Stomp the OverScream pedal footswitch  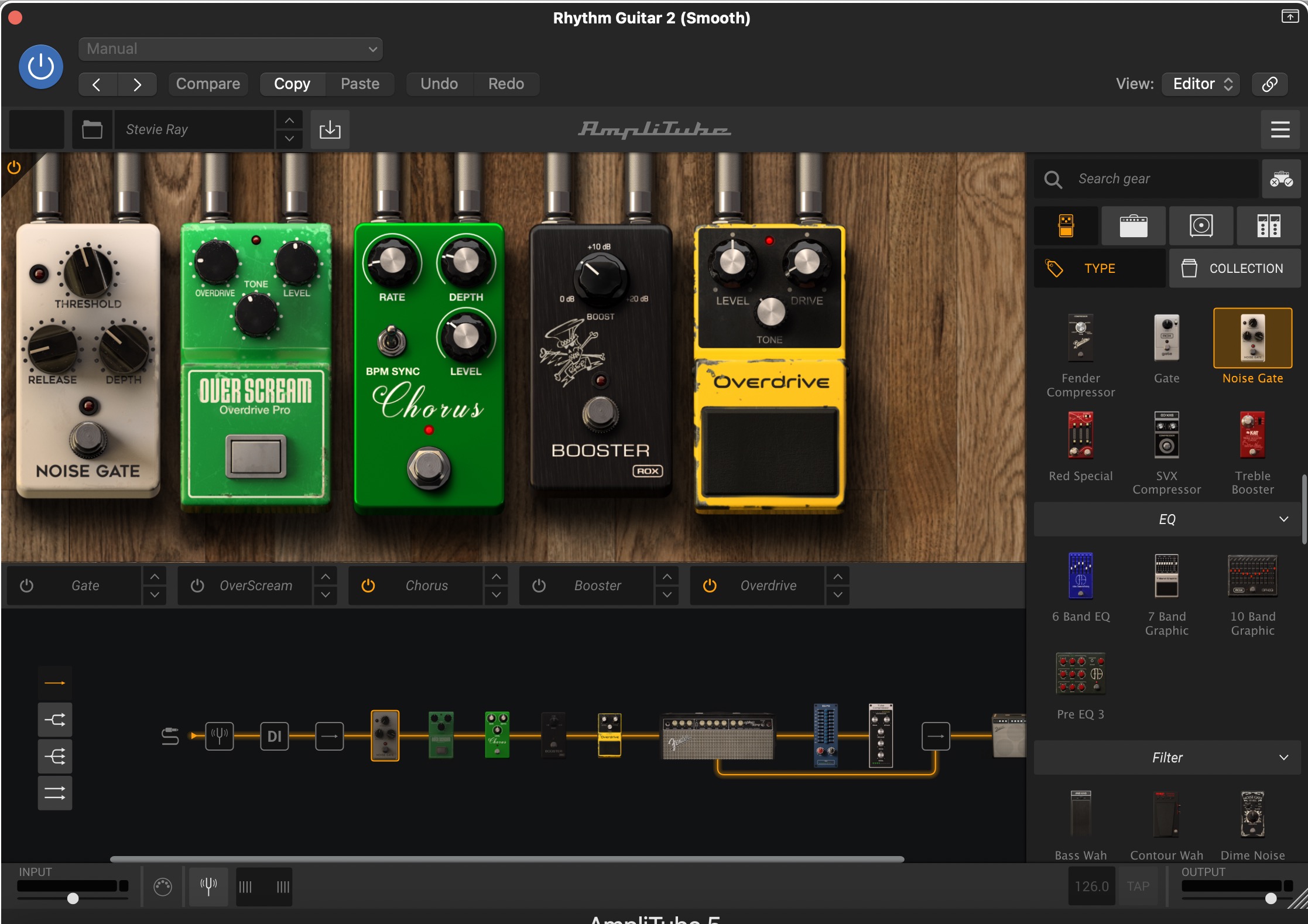point(255,456)
